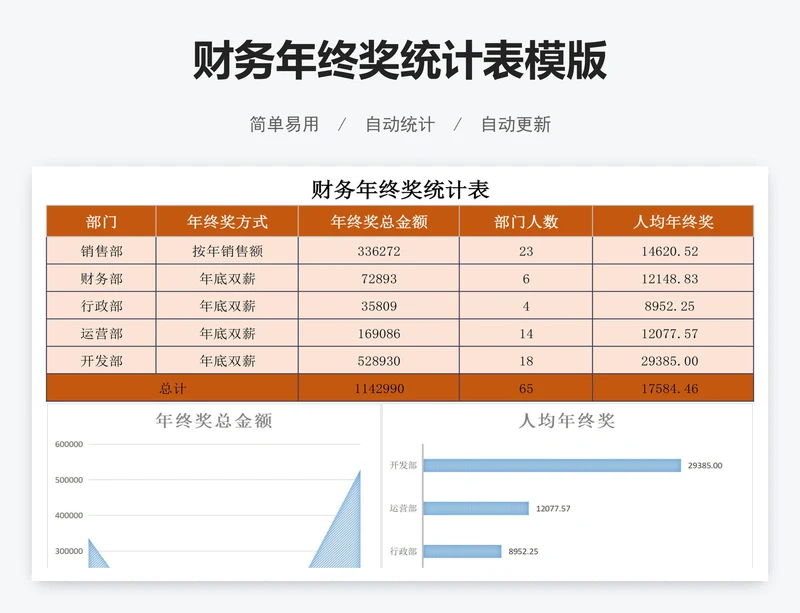
Task: Click the 400000 axis label
Action: [69, 516]
